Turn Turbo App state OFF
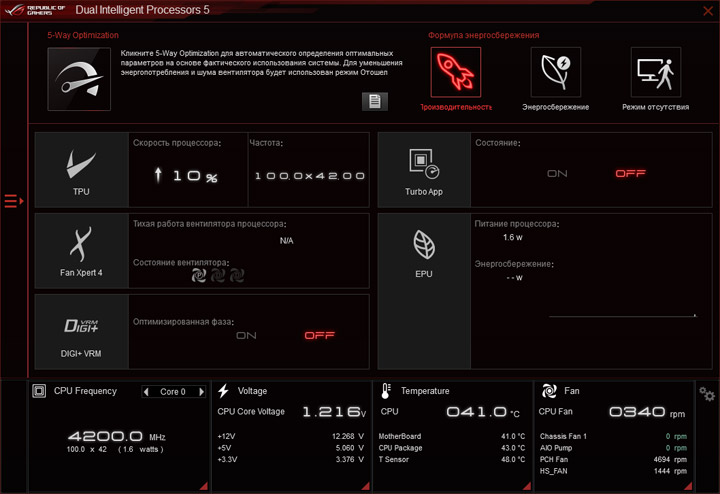Viewport: 720px width, 494px height. 630,174
